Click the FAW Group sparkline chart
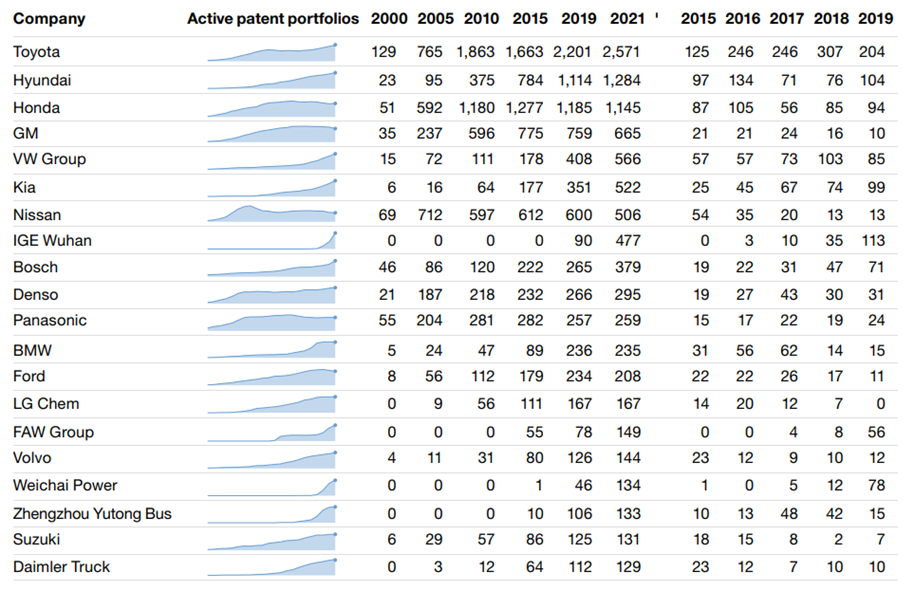Image resolution: width=922 pixels, height=592 pixels. pyautogui.click(x=272, y=432)
